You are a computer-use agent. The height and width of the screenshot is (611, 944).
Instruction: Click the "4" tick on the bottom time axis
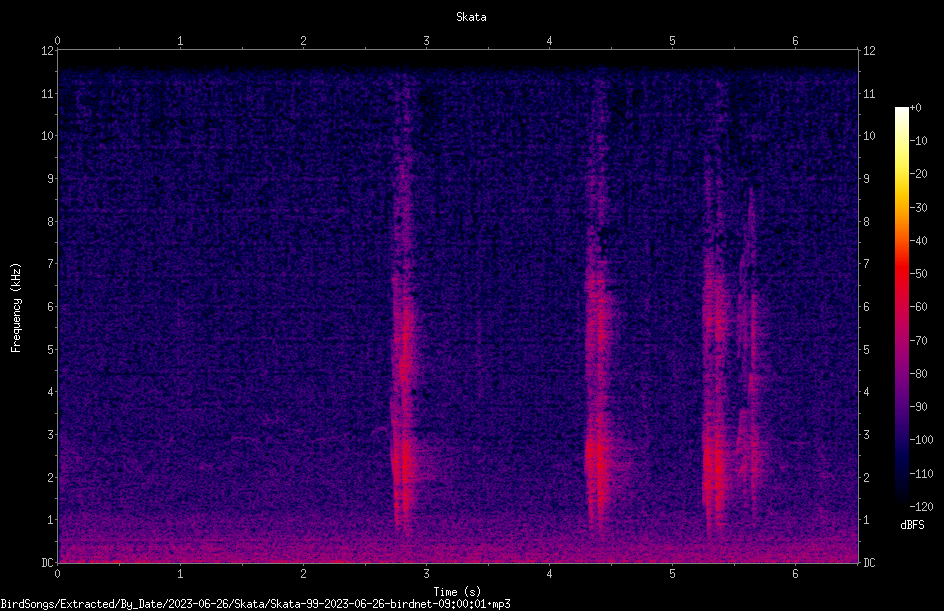(x=549, y=574)
